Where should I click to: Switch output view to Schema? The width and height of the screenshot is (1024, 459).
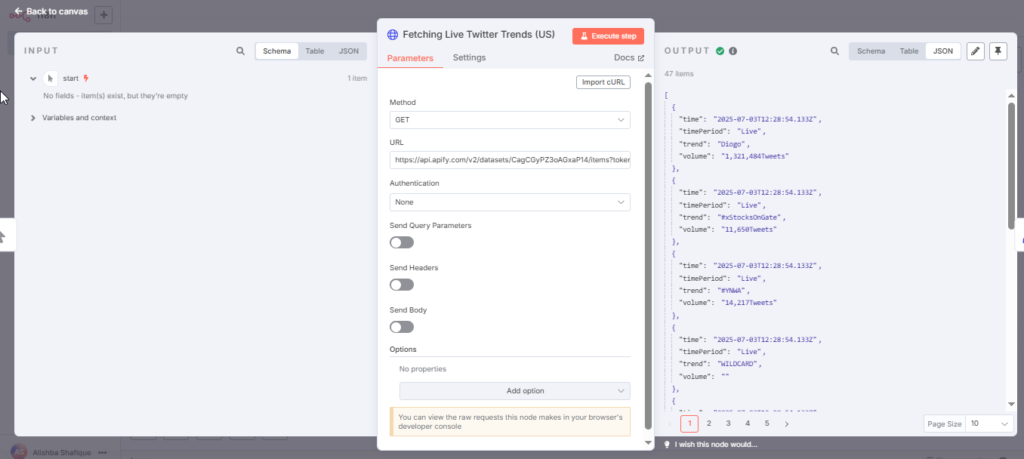point(871,51)
